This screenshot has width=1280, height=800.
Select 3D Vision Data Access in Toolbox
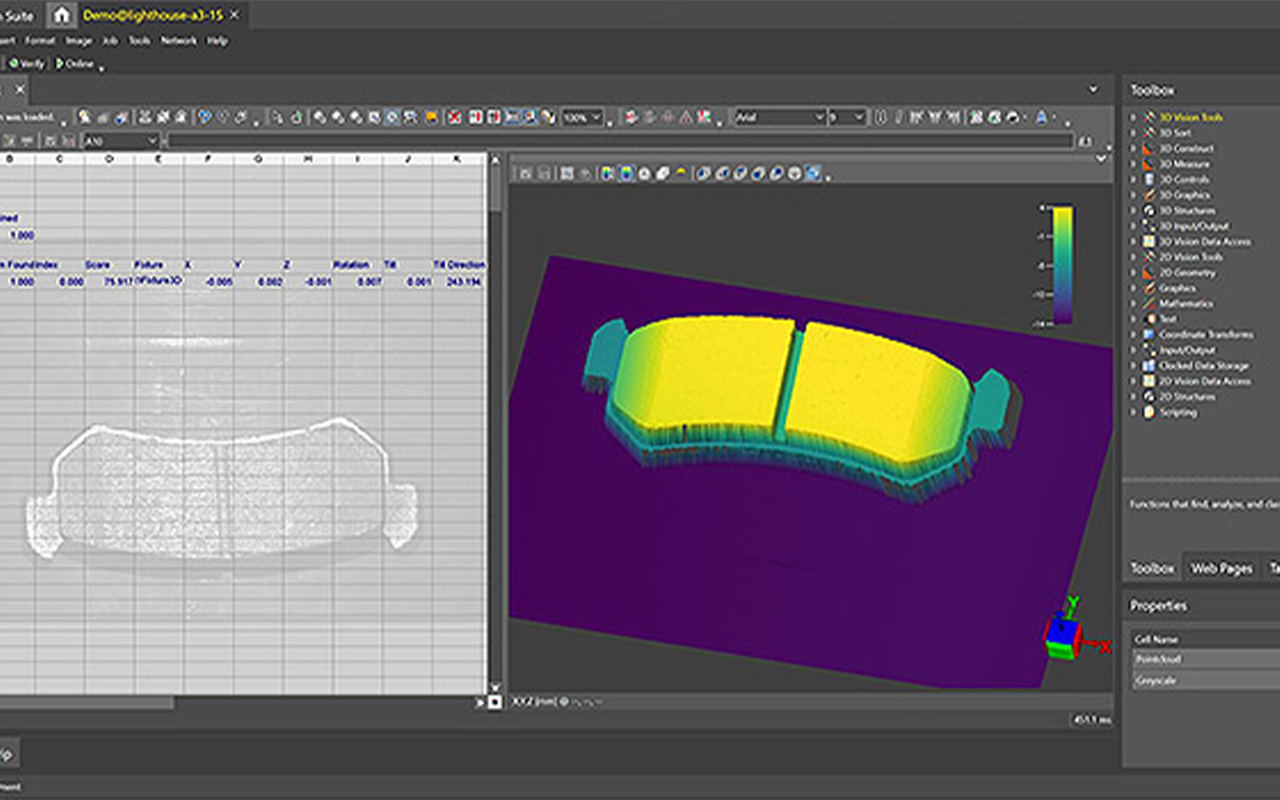(x=1204, y=241)
